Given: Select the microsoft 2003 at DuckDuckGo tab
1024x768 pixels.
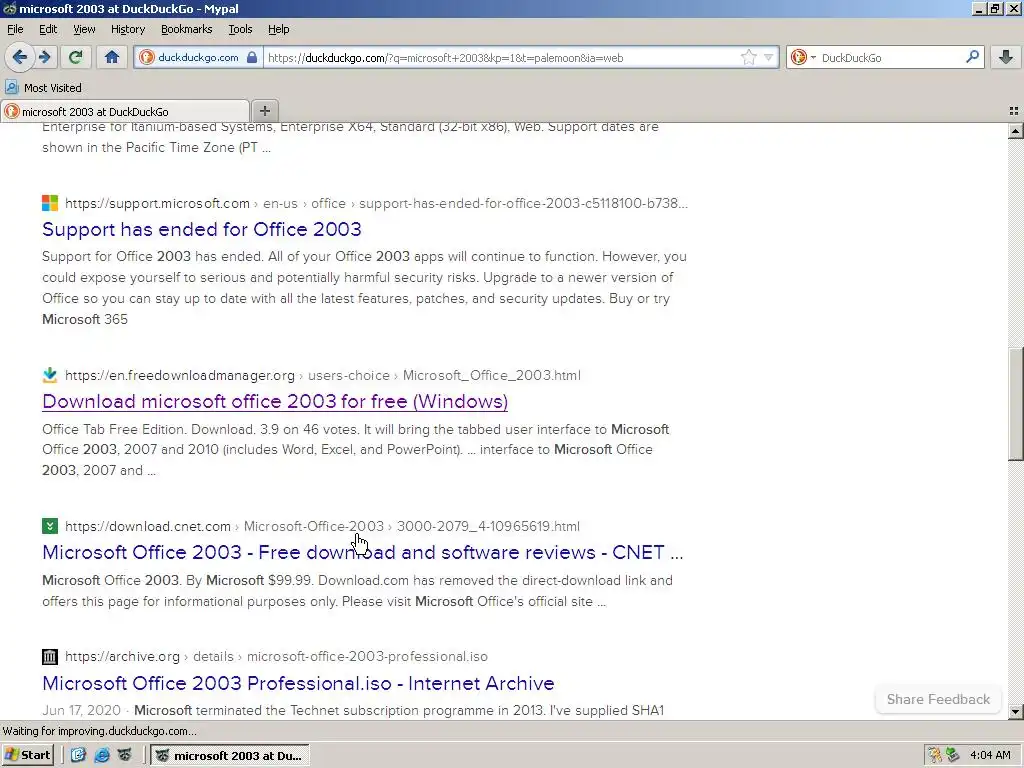Looking at the screenshot, I should 125,112.
